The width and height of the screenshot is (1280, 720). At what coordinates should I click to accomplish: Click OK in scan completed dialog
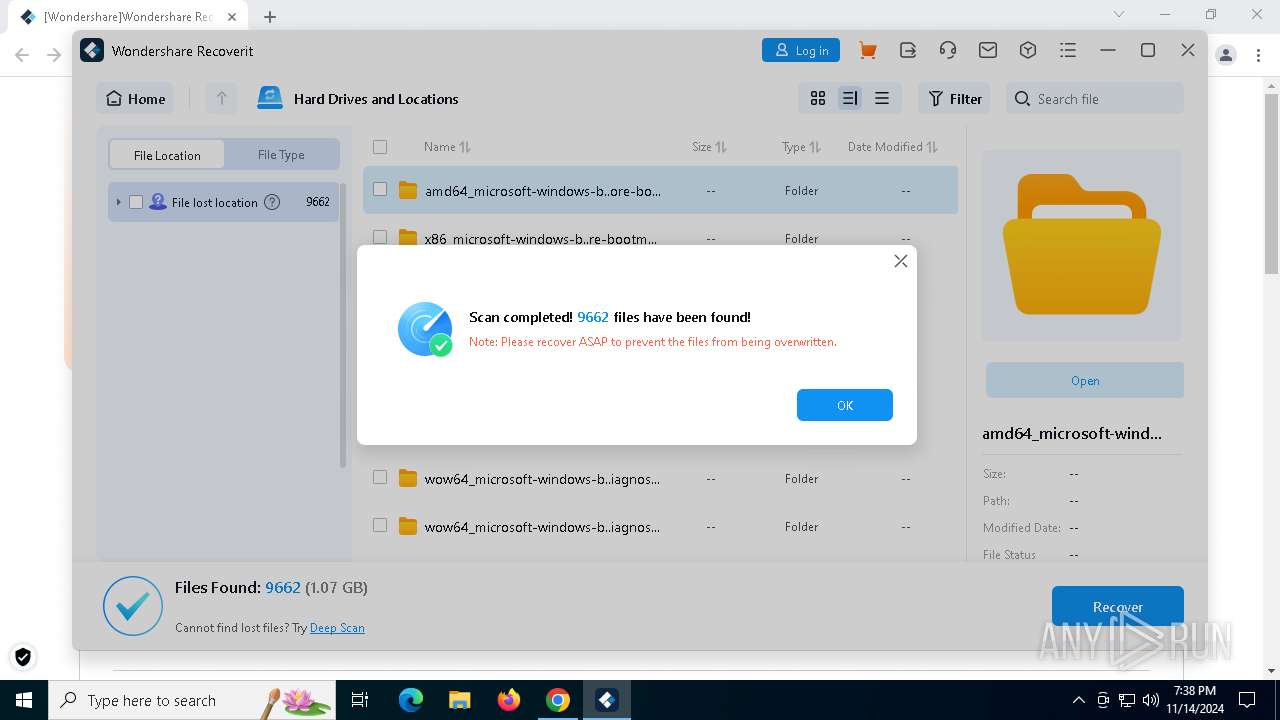point(845,405)
